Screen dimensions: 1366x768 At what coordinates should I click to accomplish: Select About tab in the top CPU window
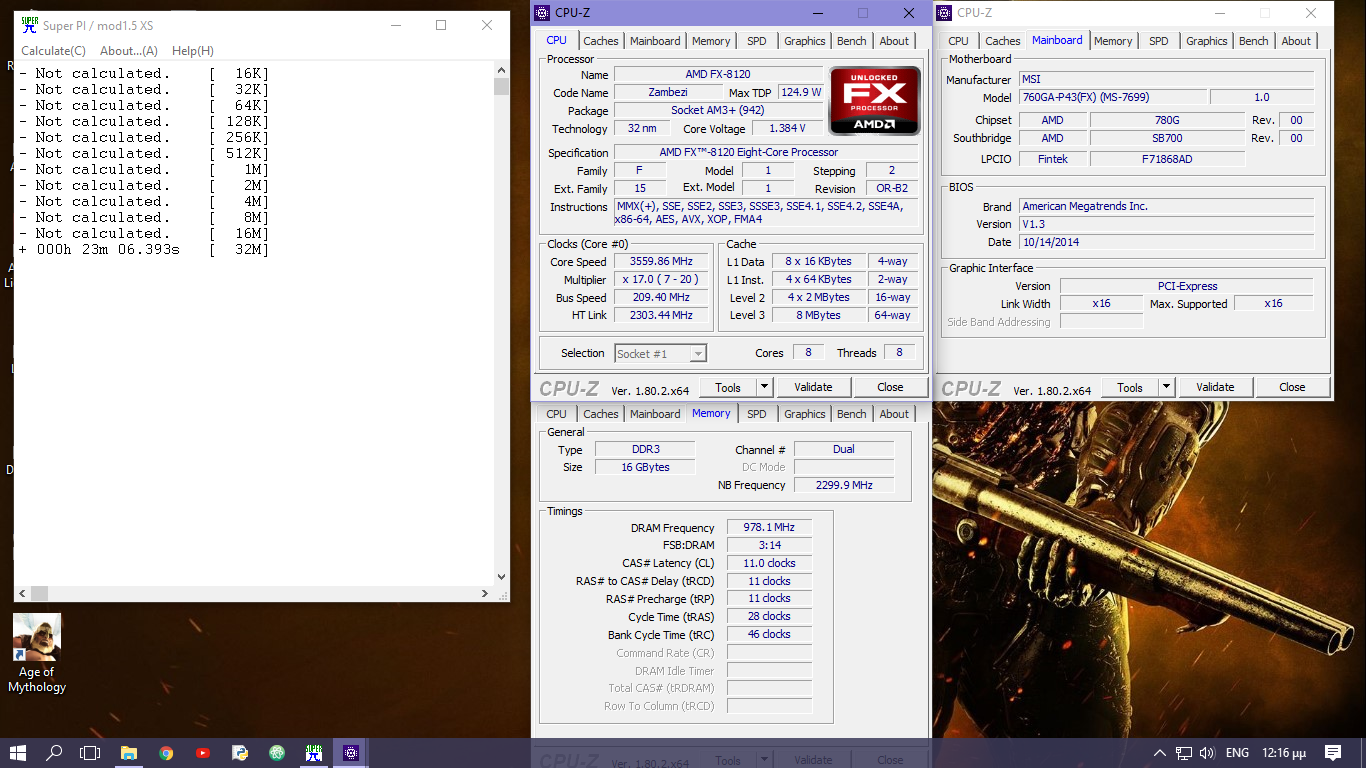coord(894,41)
